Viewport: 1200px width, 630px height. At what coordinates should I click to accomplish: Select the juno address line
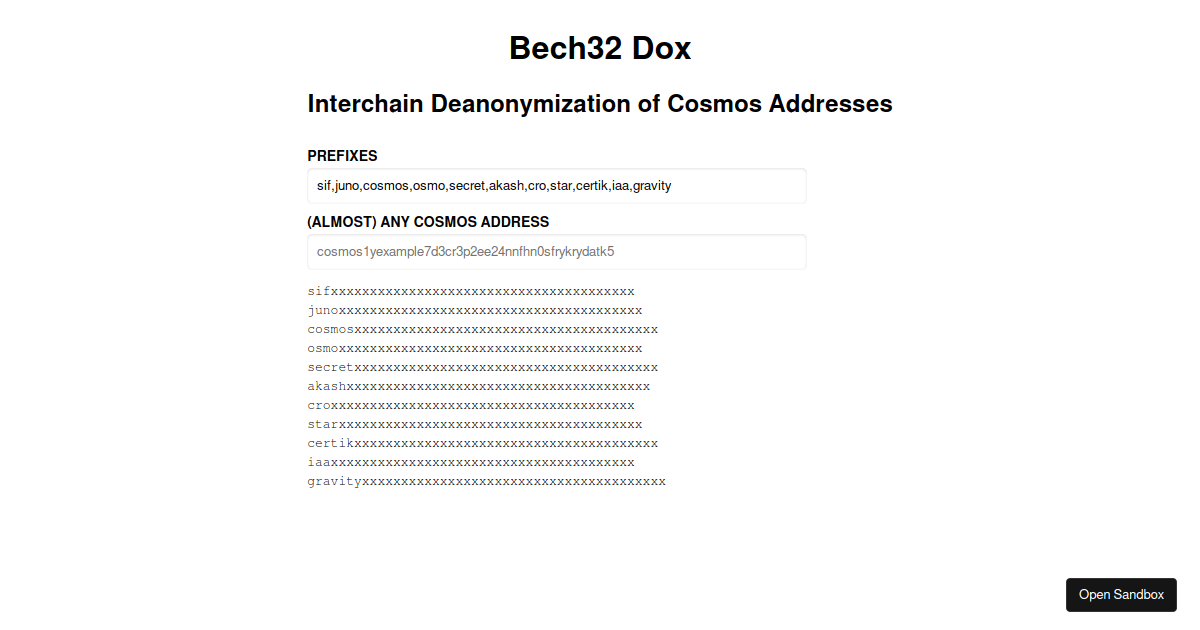pos(474,310)
